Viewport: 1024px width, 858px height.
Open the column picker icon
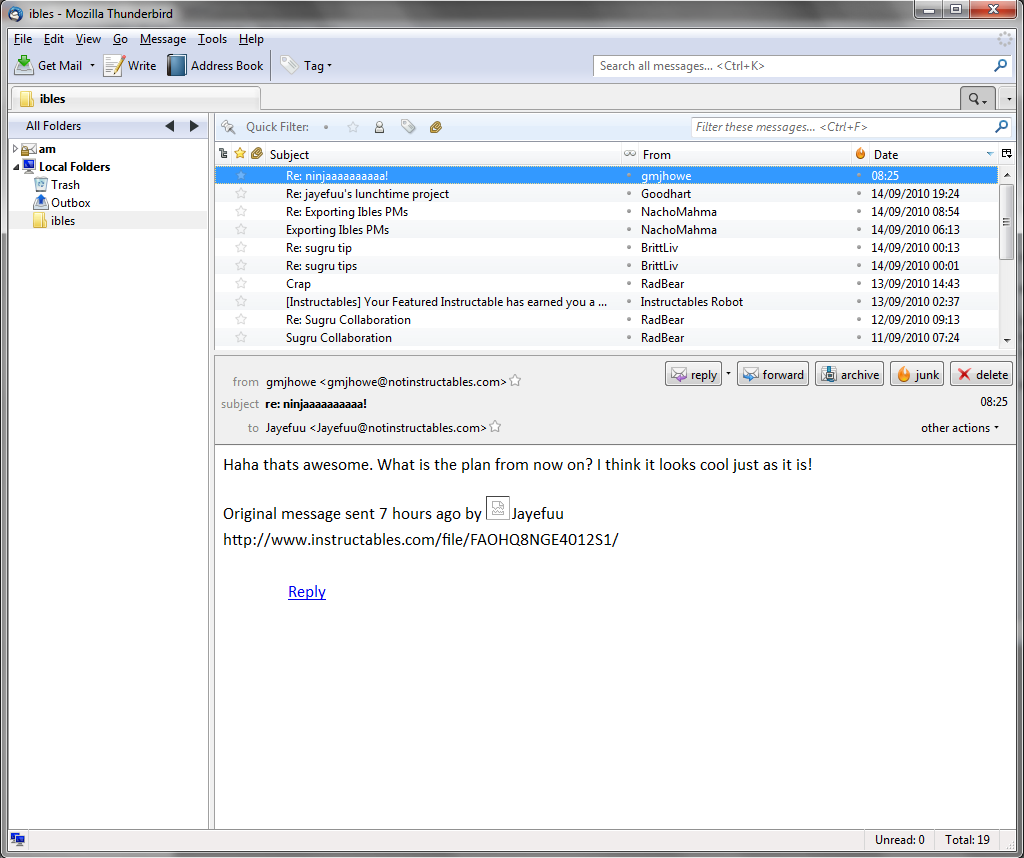[x=1006, y=154]
